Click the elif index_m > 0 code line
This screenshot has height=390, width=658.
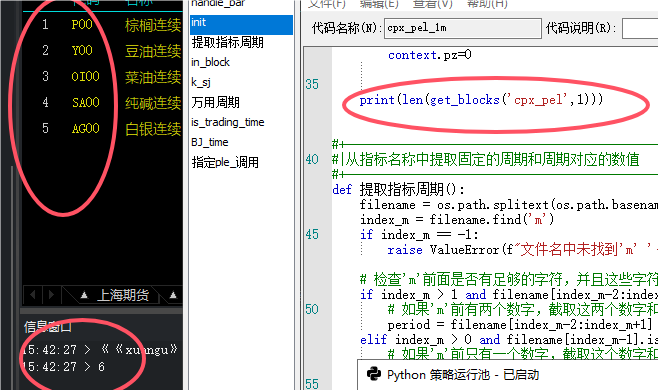509,339
